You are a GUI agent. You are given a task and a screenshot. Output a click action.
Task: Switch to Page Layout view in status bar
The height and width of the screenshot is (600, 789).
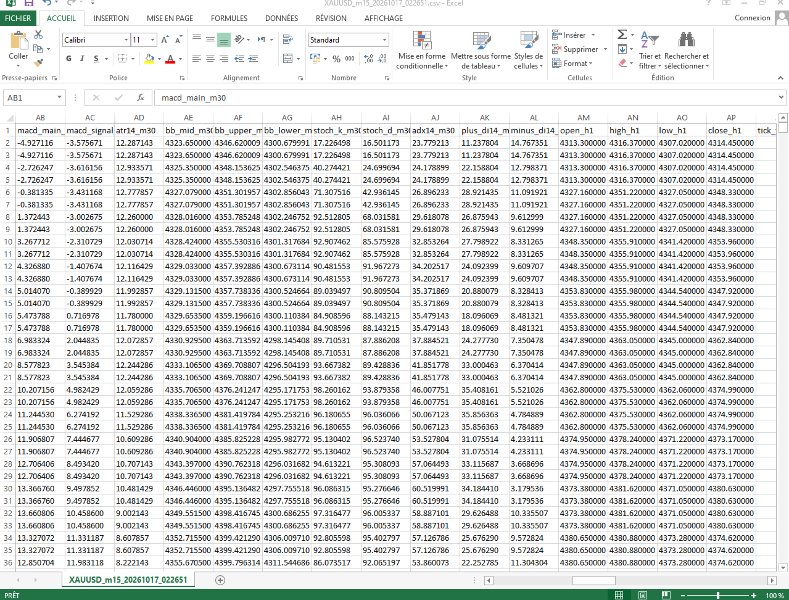click(x=642, y=595)
